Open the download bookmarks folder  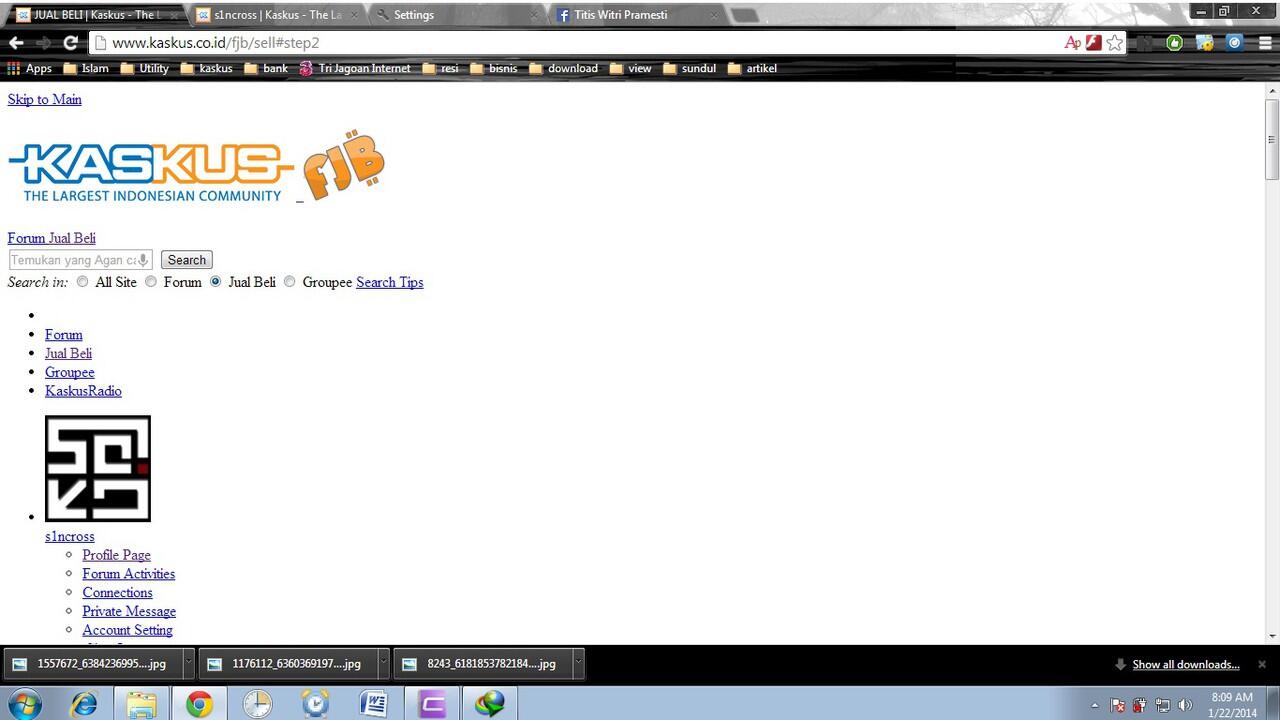click(x=563, y=68)
